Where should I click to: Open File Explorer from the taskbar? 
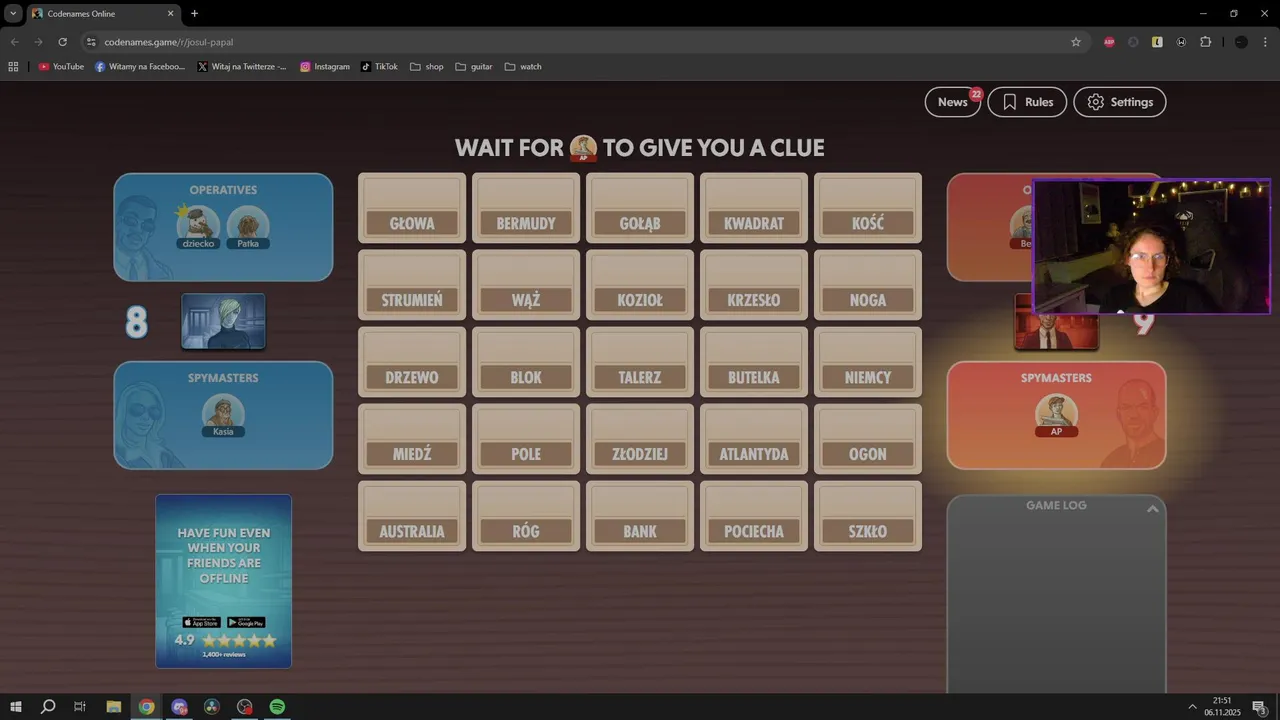tap(113, 707)
